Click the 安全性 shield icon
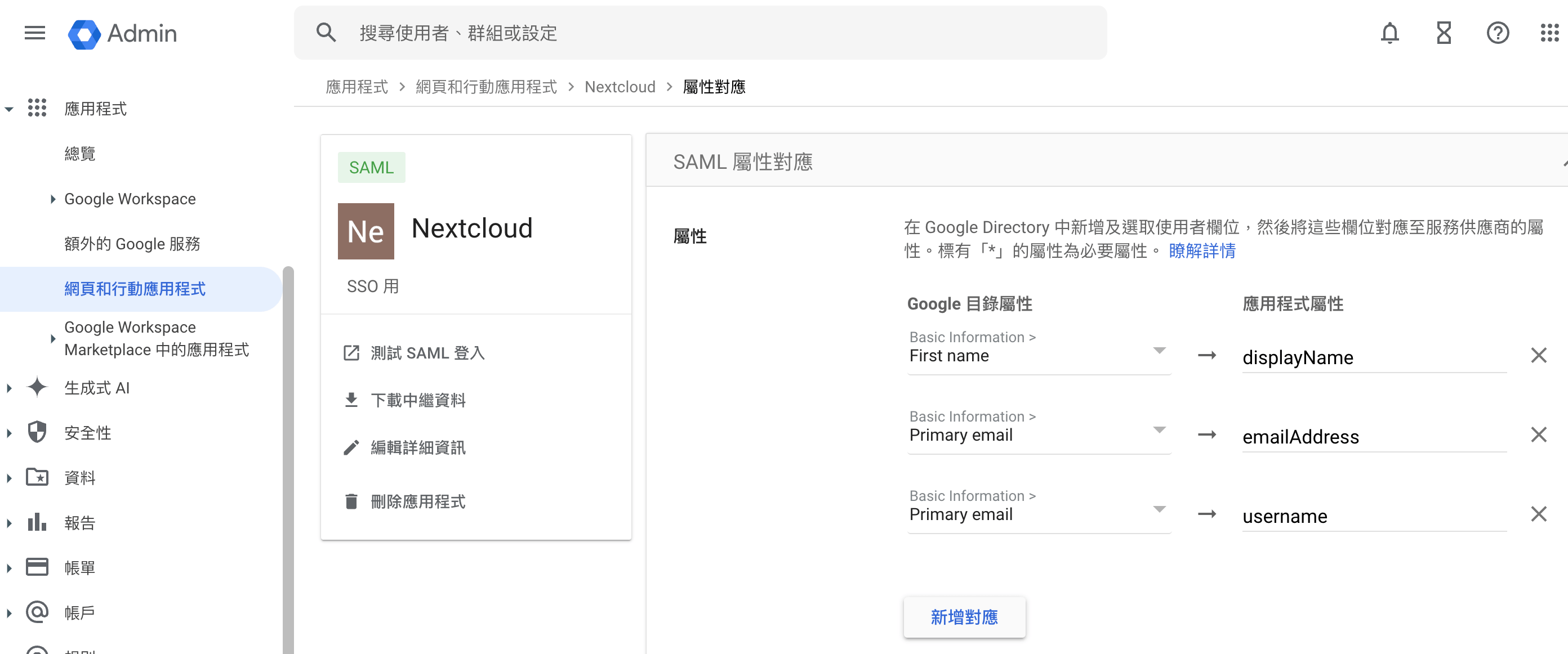 (x=37, y=433)
